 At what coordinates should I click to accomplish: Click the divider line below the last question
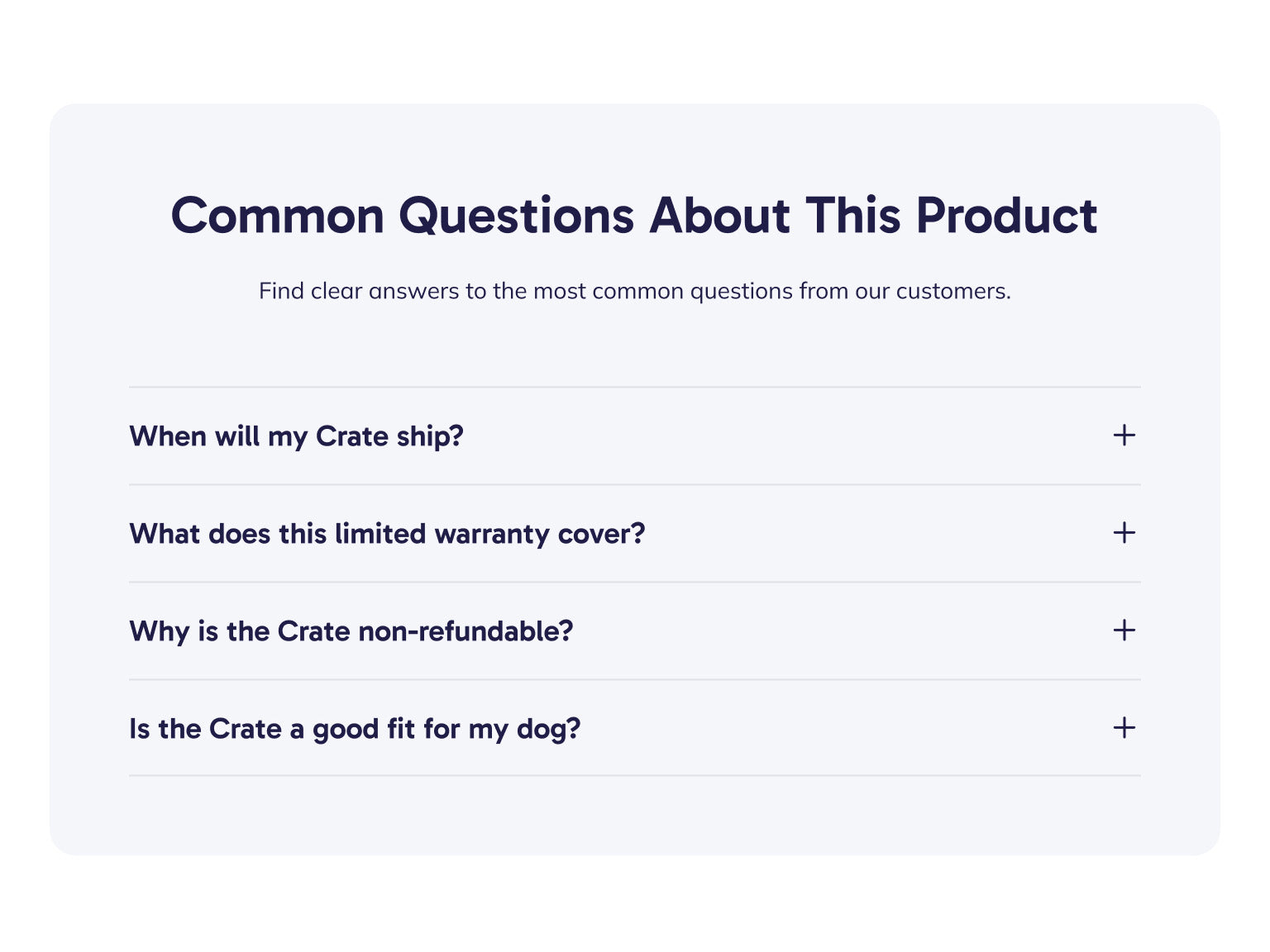(634, 775)
